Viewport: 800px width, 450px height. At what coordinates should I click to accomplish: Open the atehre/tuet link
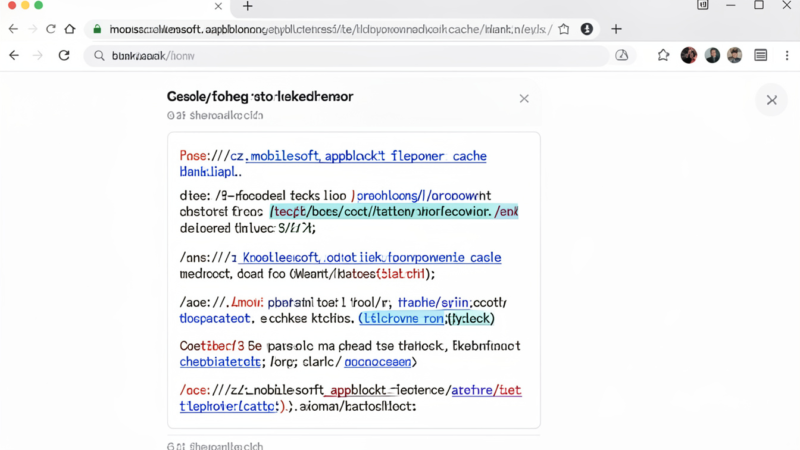[x=486, y=390]
